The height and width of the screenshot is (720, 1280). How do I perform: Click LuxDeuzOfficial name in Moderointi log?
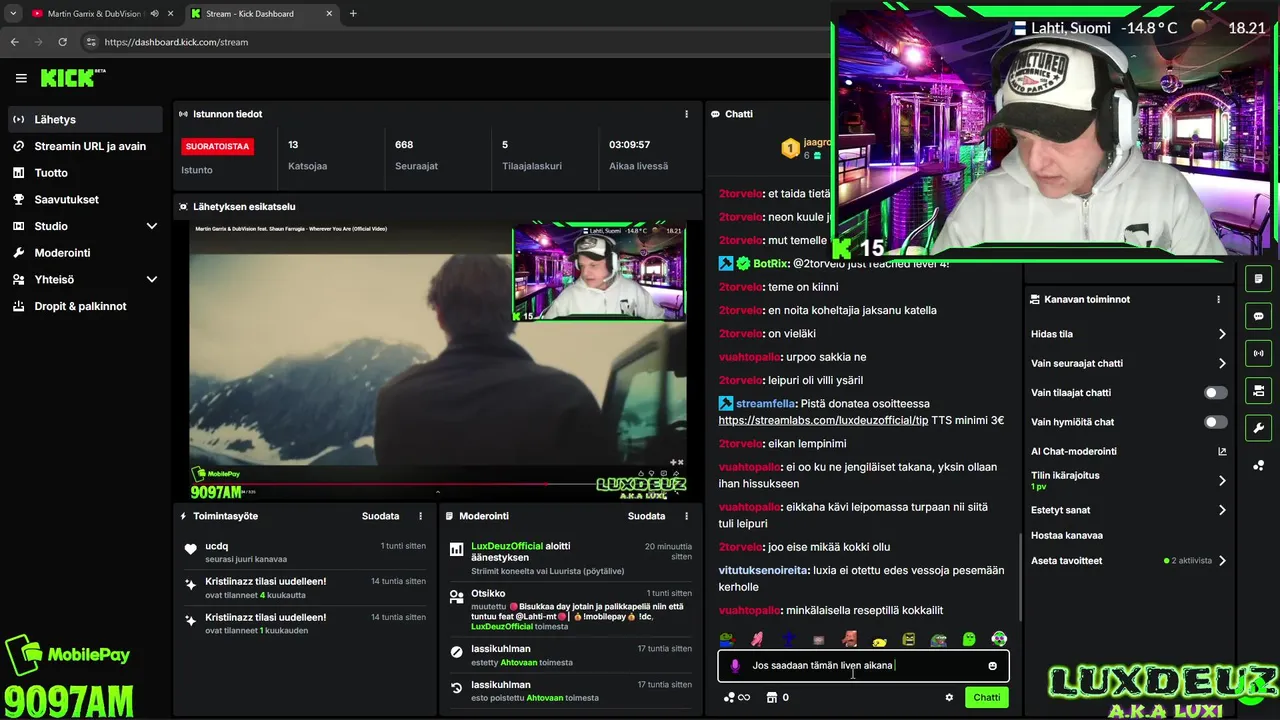(507, 546)
